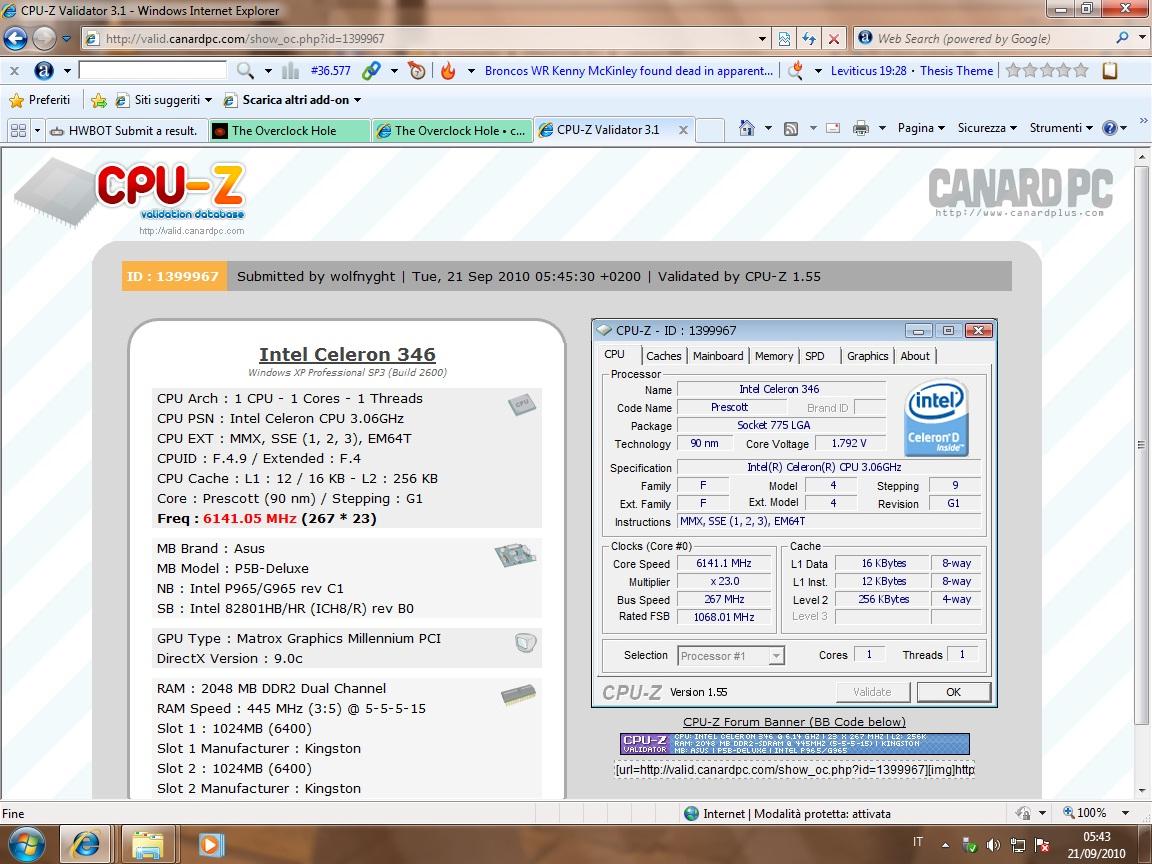Click CPU-Z Forum Banner link
This screenshot has width=1152, height=864.
[794, 721]
